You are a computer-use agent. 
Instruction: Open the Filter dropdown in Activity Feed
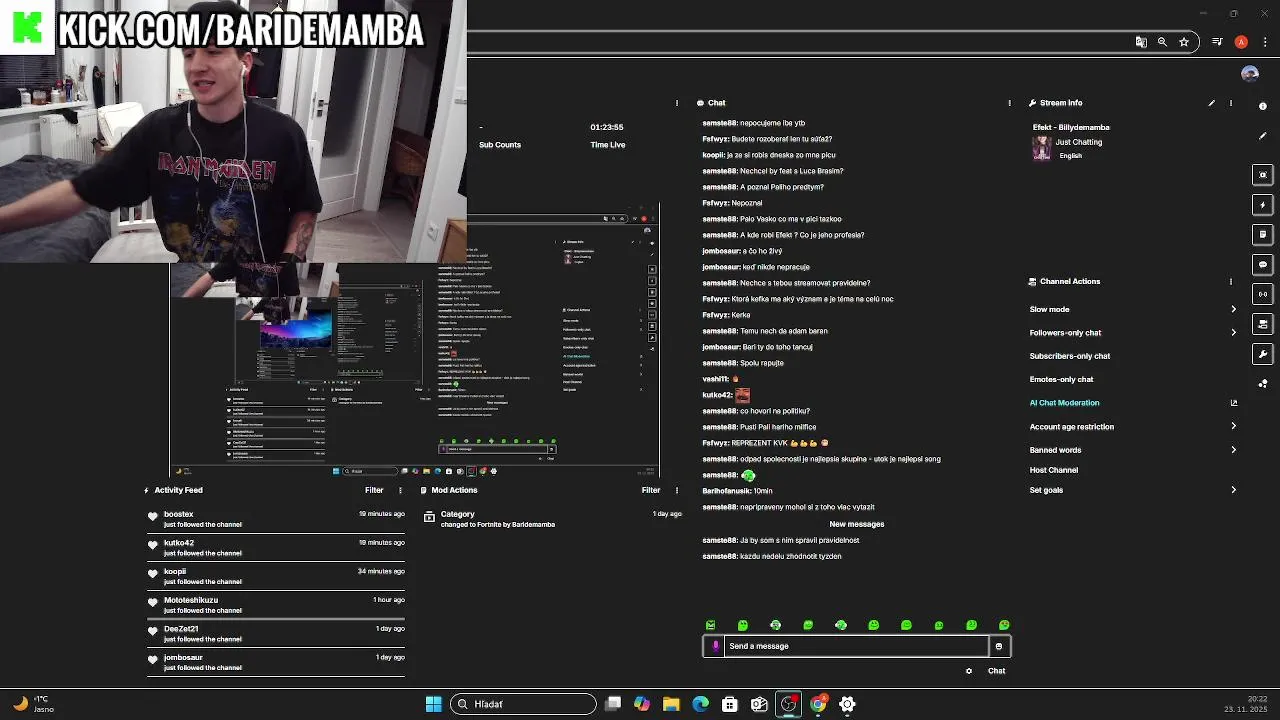374,491
